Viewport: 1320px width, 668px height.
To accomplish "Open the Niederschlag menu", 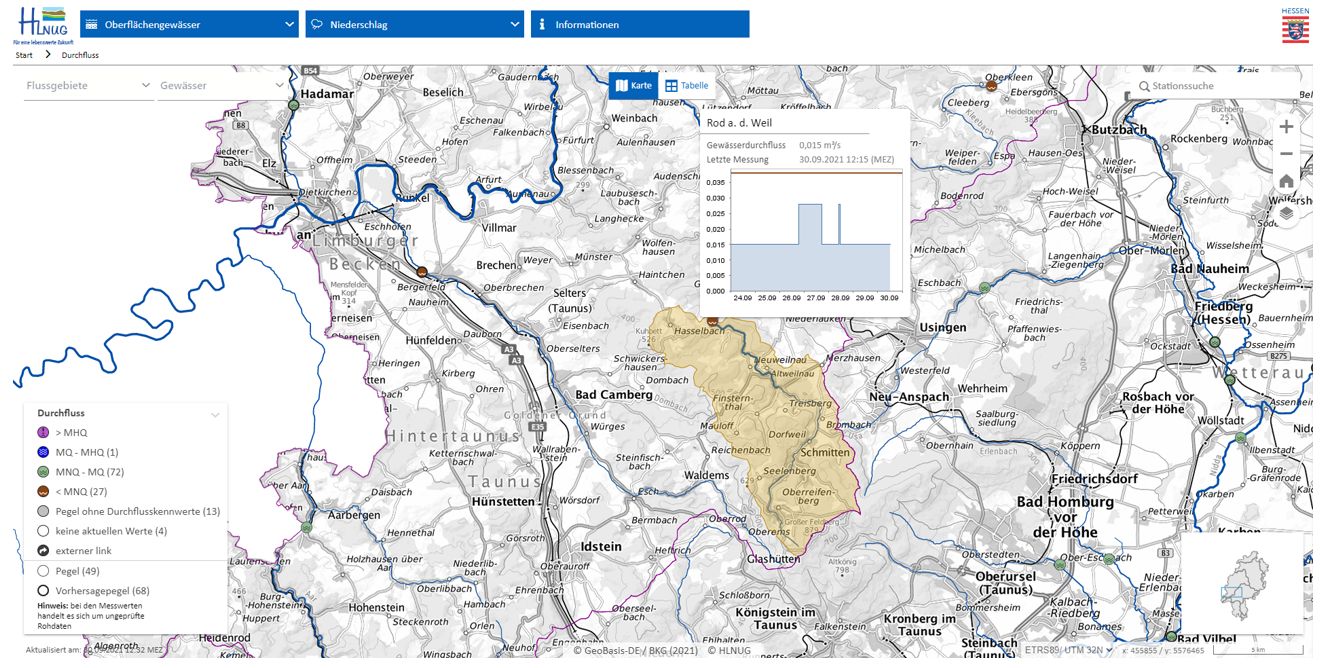I will (415, 24).
